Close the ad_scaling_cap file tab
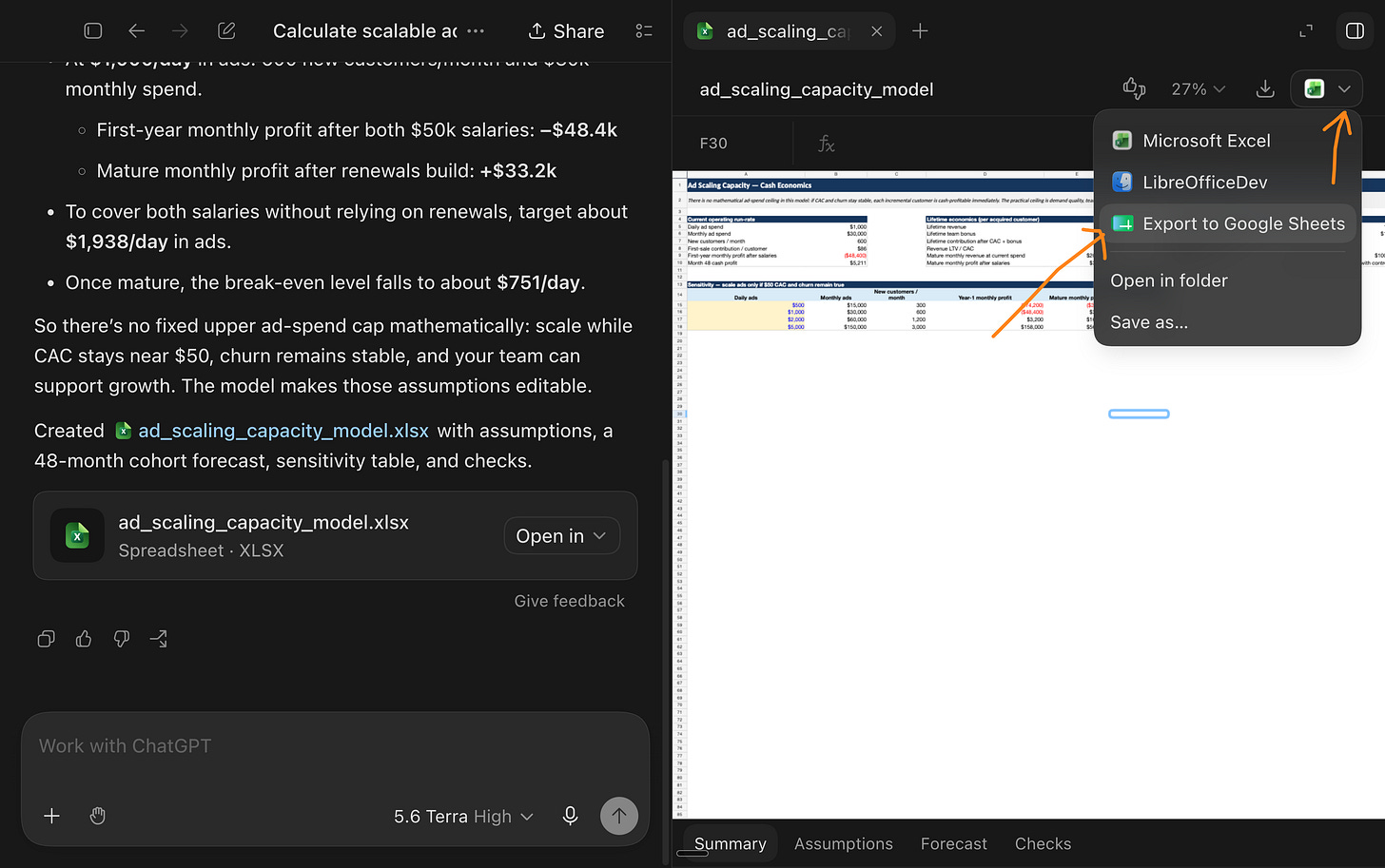This screenshot has width=1385, height=868. pos(876,31)
